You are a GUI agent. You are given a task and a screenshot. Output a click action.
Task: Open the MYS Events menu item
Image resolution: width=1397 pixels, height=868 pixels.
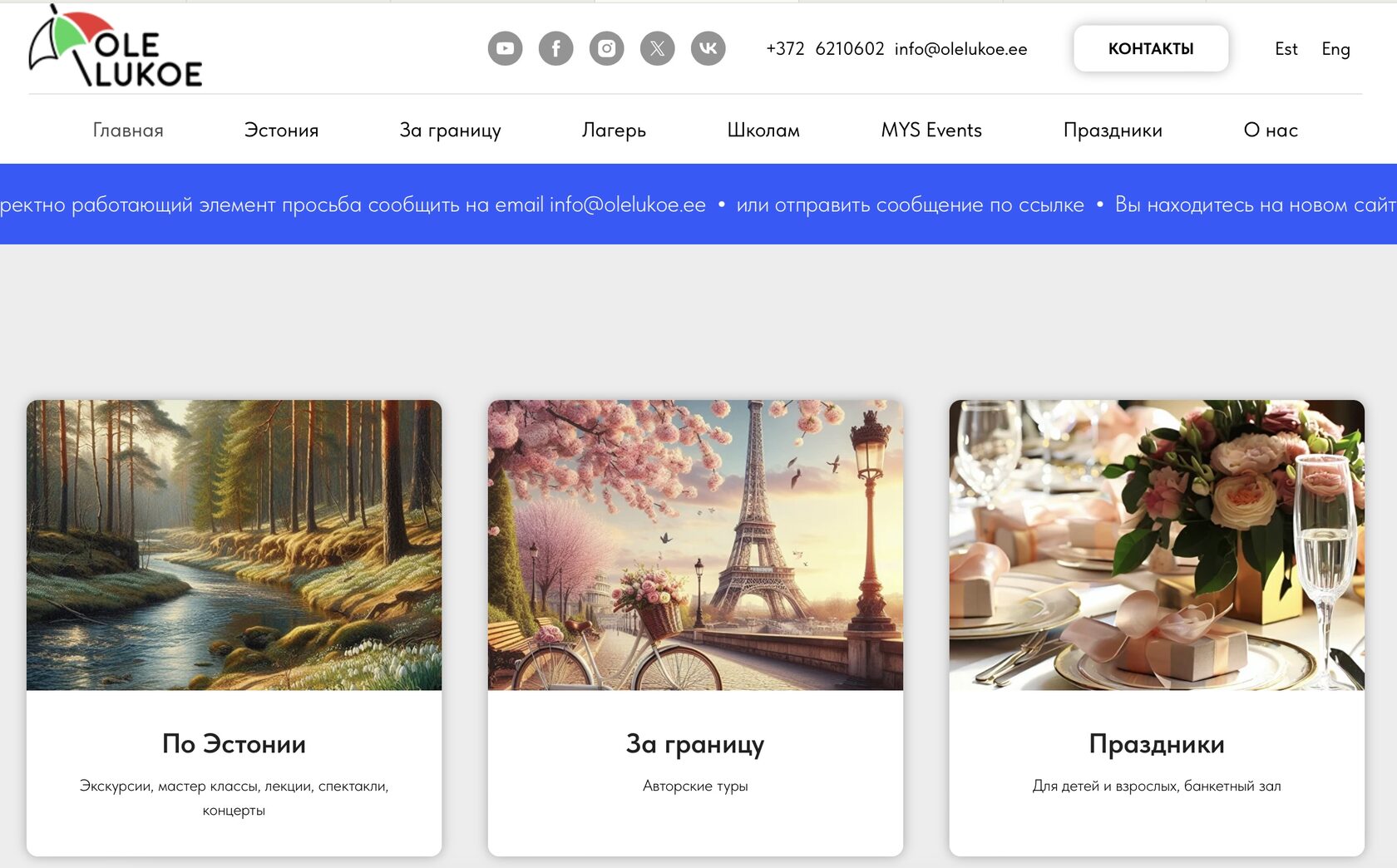pos(931,131)
